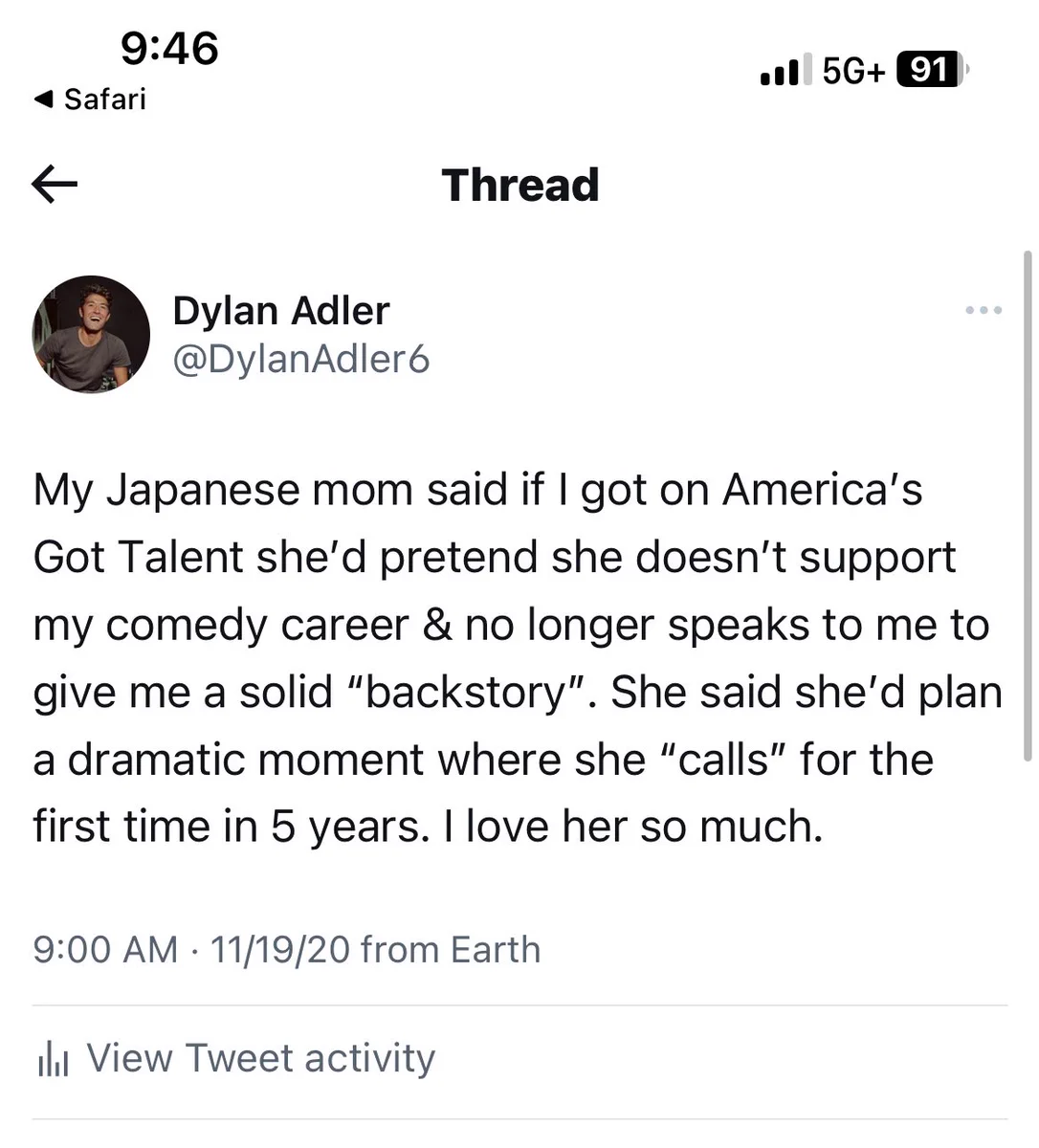
Task: Tap the battery level indicator showing 91
Action: click(932, 70)
